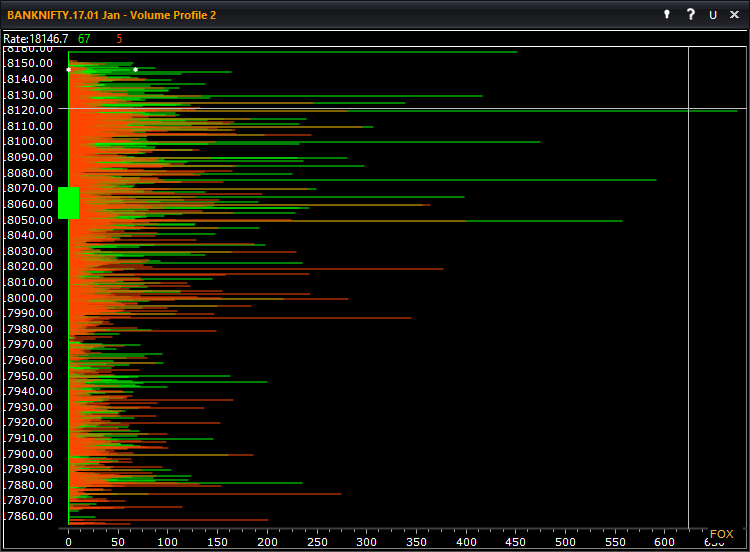Click volume axis label 50
This screenshot has width=750, height=552.
pos(118,542)
